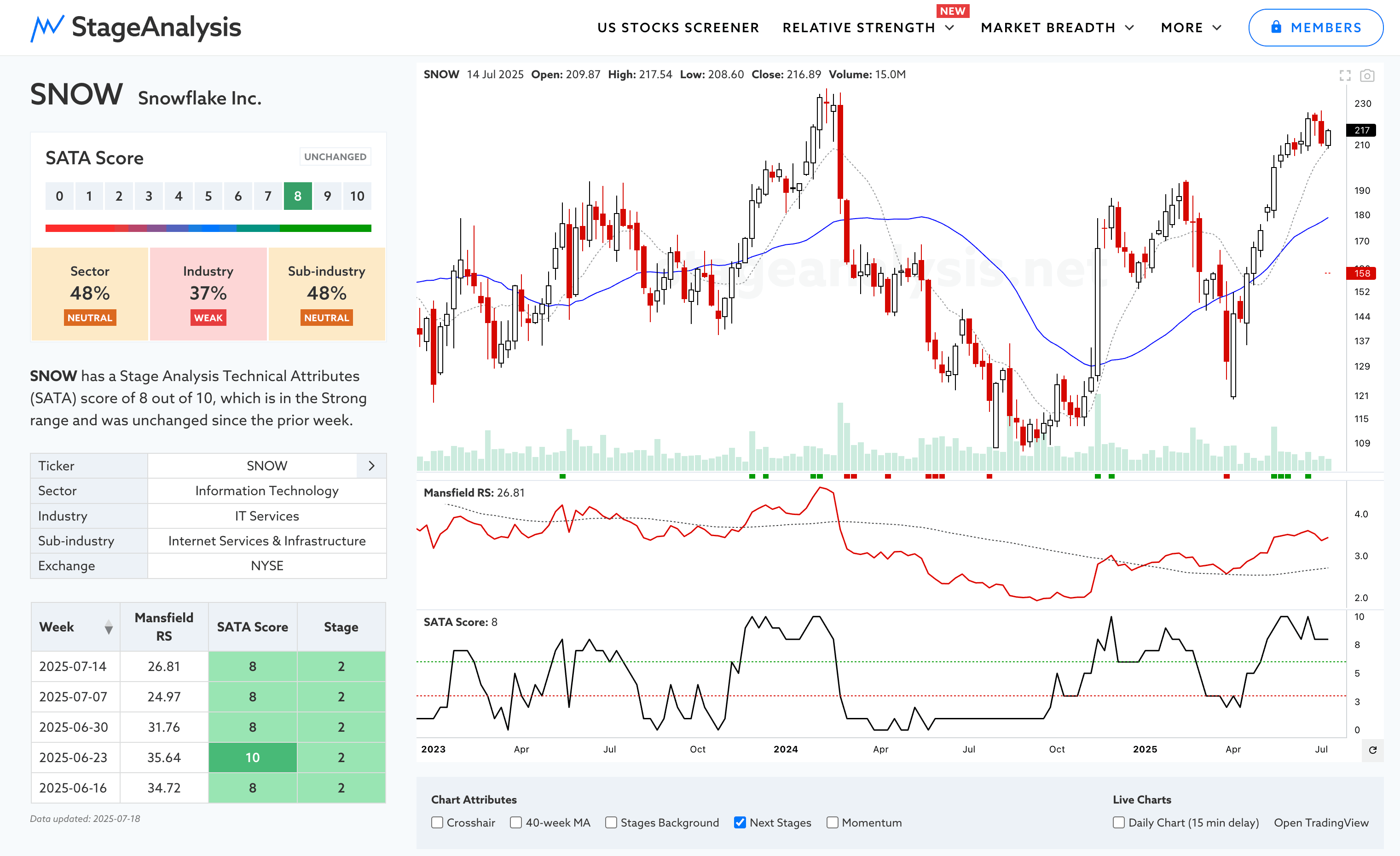Select the week 2025-06-30 cell
The height and width of the screenshot is (856, 1400).
(75, 727)
